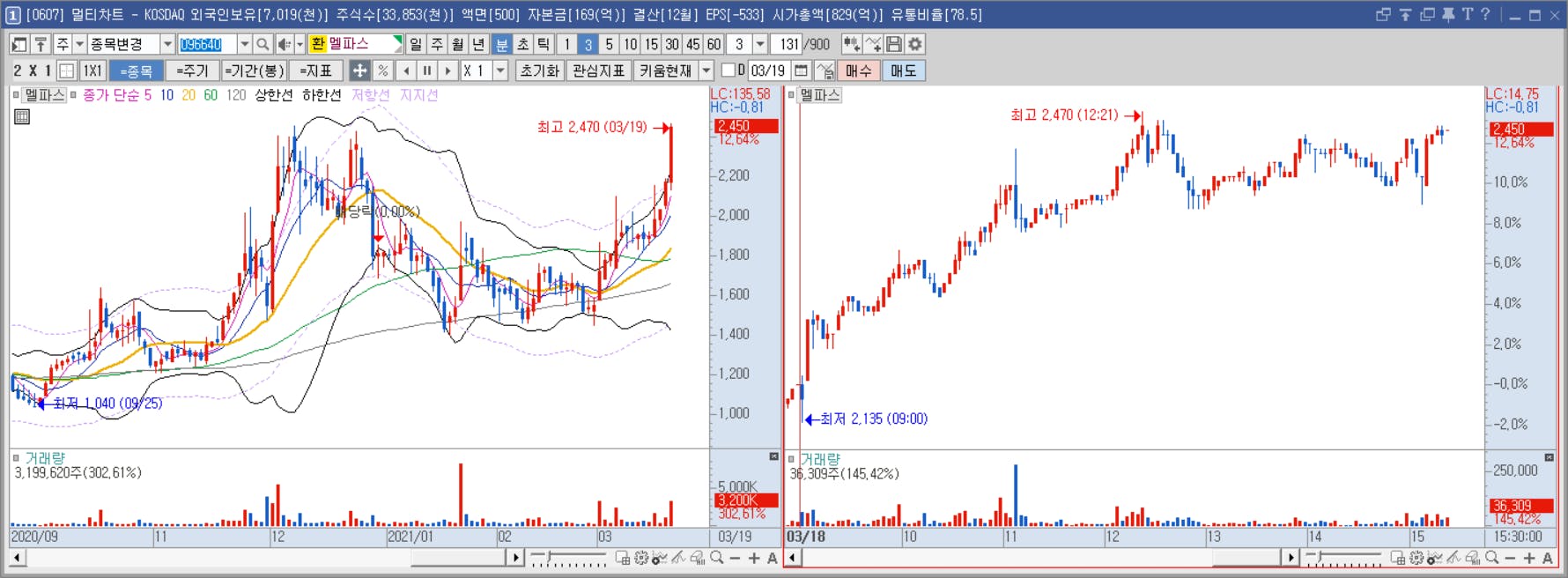Open the dropdown arrow next to 주
Image resolution: width=1568 pixels, height=578 pixels.
(x=79, y=44)
